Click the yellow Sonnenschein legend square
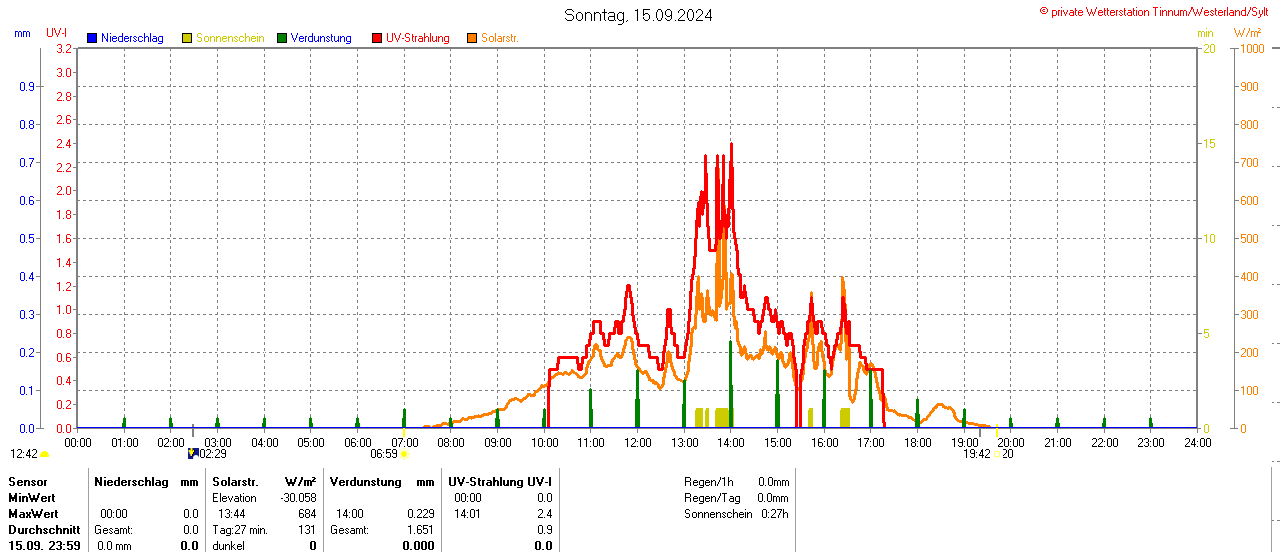The width and height of the screenshot is (1280, 552). (x=187, y=38)
